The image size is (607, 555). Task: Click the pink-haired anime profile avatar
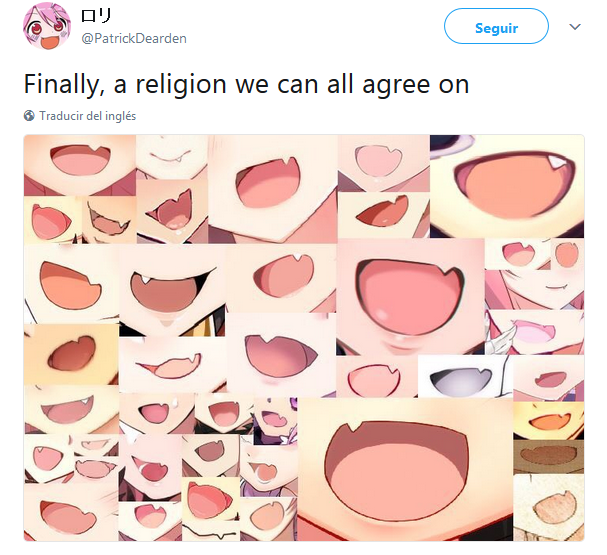[x=47, y=26]
